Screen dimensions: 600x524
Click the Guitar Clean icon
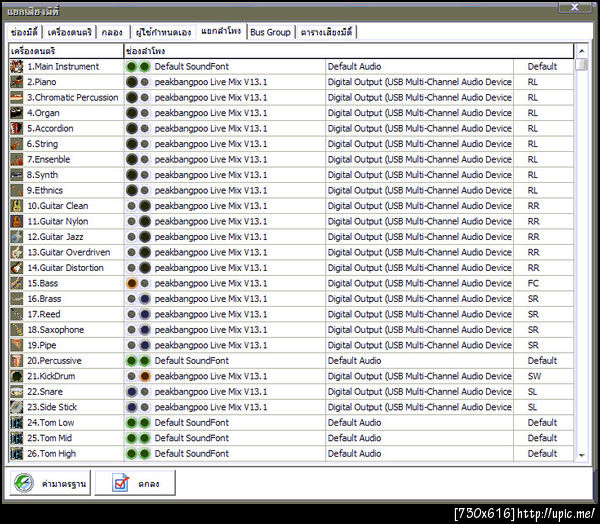(16, 206)
